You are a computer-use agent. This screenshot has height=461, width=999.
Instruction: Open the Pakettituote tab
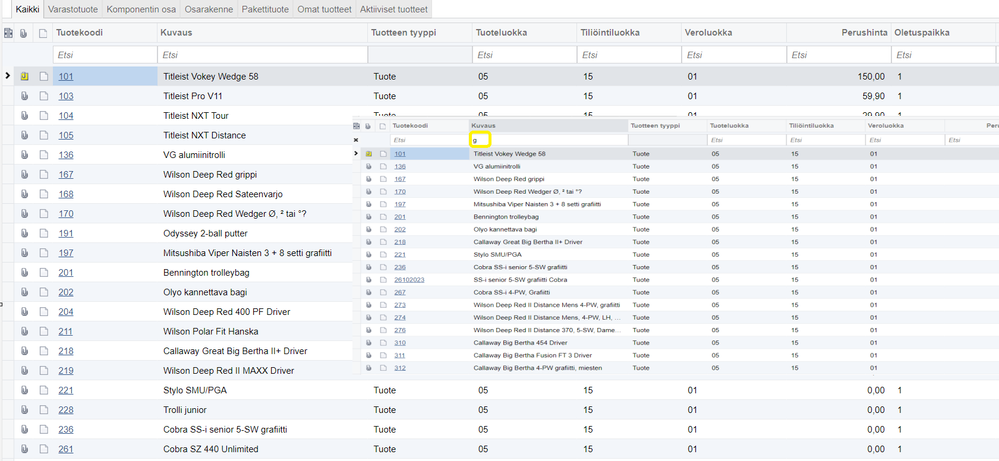pos(265,10)
